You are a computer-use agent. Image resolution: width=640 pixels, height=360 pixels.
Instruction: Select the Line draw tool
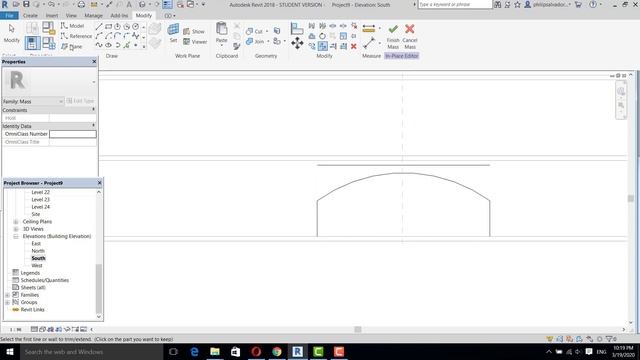pyautogui.click(x=99, y=27)
